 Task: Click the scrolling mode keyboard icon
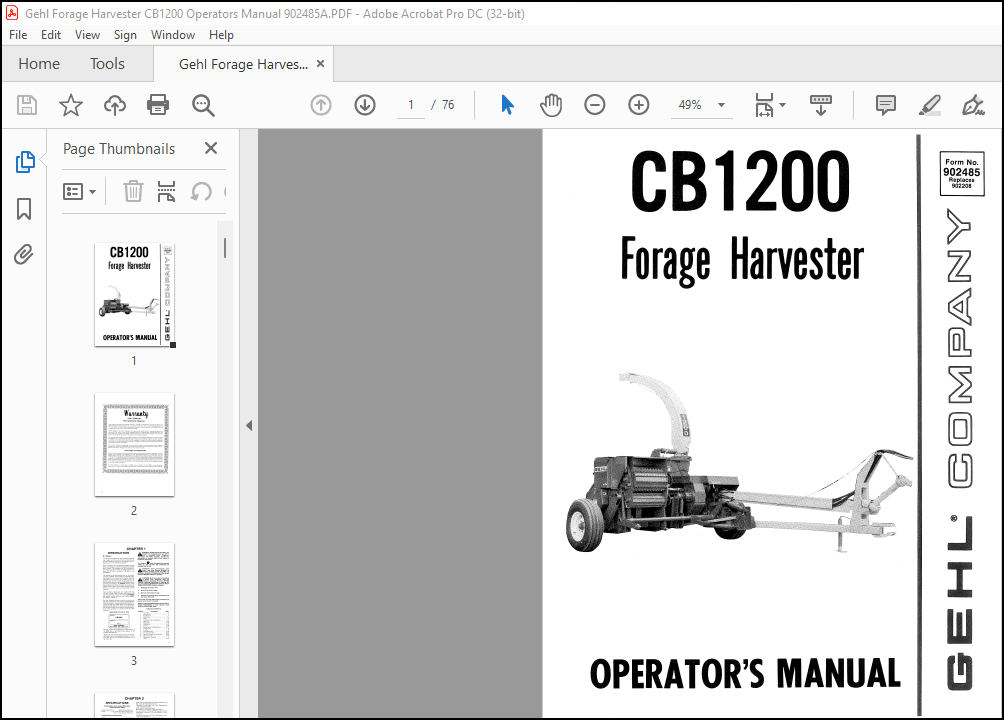(x=821, y=105)
